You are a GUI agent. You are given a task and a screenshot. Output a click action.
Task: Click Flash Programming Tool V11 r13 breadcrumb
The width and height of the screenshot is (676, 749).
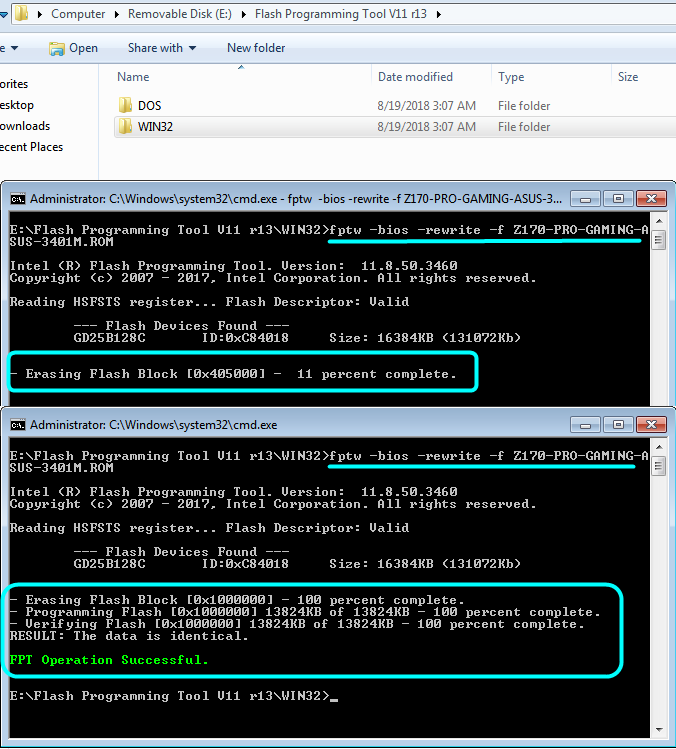coord(341,14)
